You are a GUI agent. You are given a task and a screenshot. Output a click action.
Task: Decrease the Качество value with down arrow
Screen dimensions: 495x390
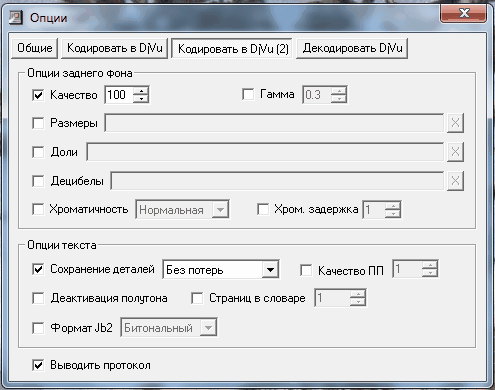click(141, 99)
